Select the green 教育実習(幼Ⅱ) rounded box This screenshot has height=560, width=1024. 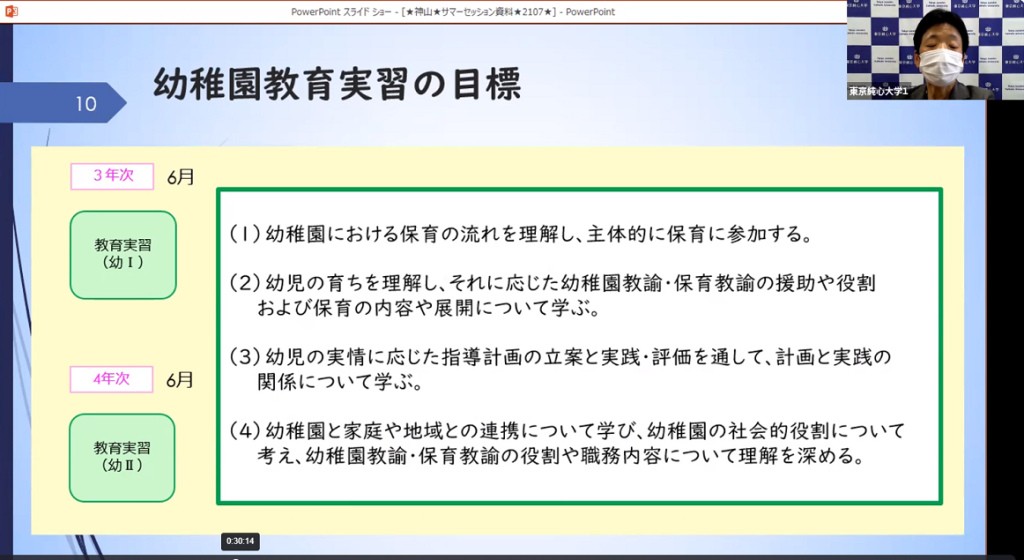point(123,457)
